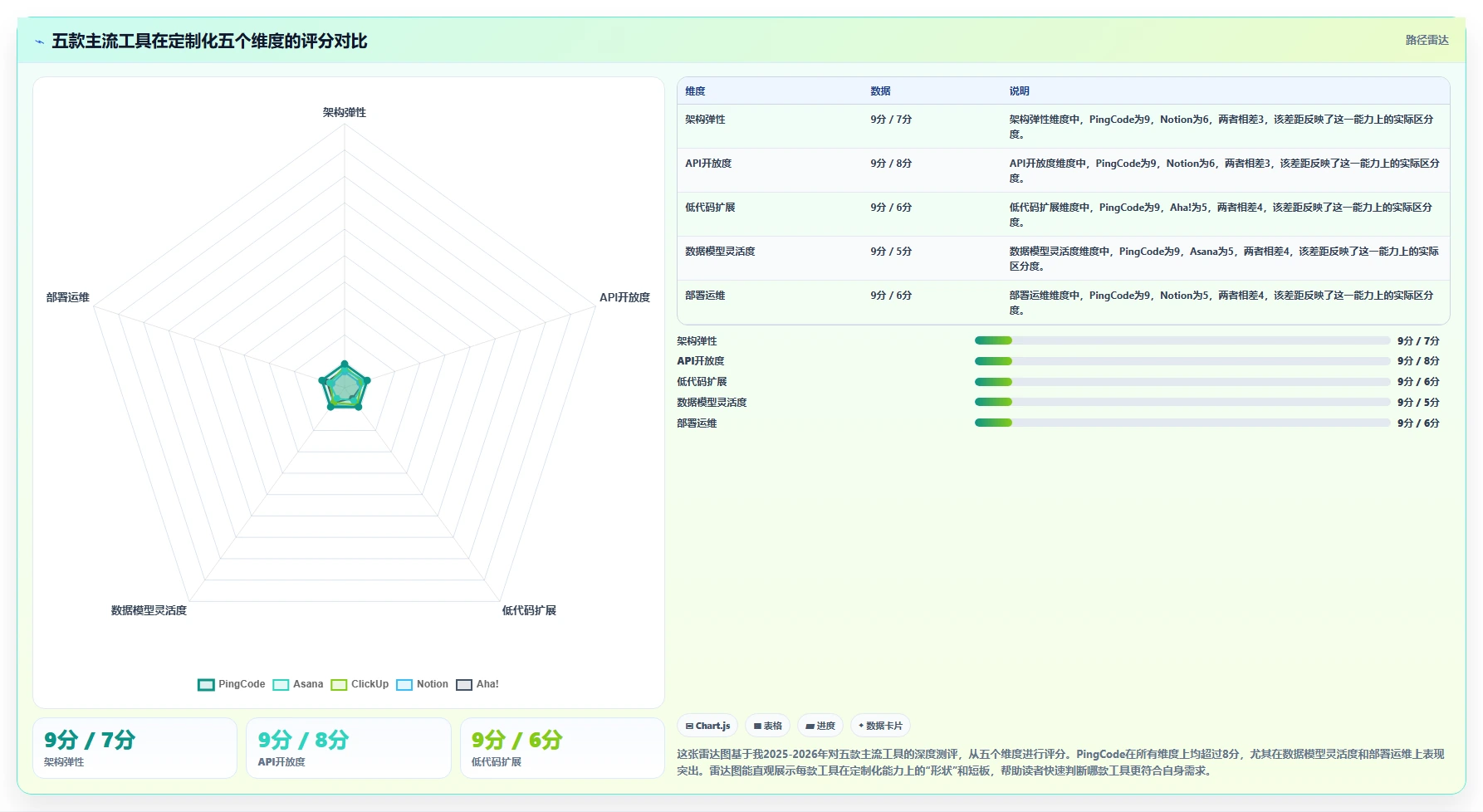Click the 低代码扩展 progress bar
The image size is (1483, 812).
pos(1182,382)
